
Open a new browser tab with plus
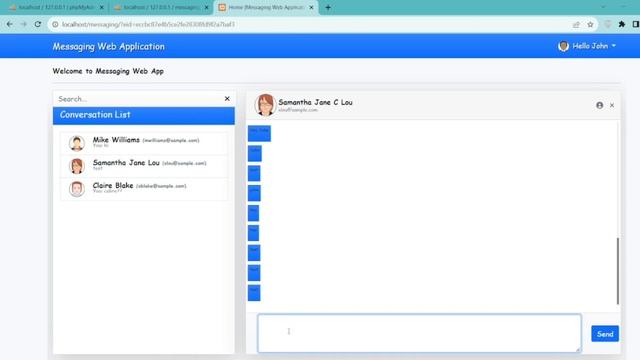tap(328, 7)
